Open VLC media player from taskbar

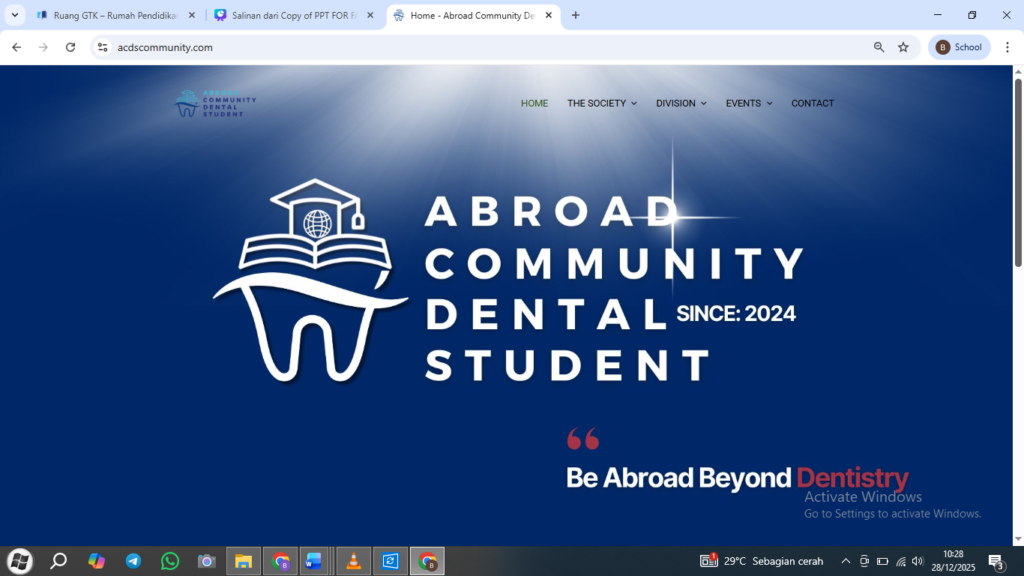point(353,561)
